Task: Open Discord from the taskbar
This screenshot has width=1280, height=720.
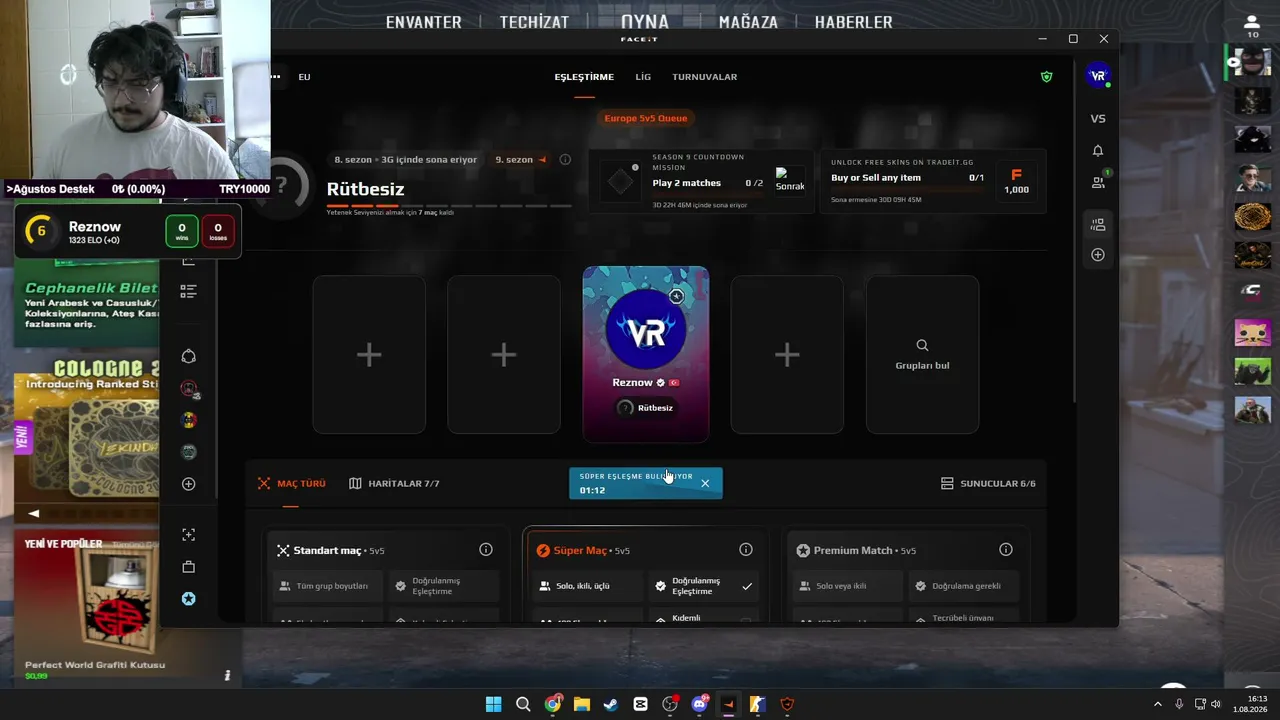Action: click(699, 704)
